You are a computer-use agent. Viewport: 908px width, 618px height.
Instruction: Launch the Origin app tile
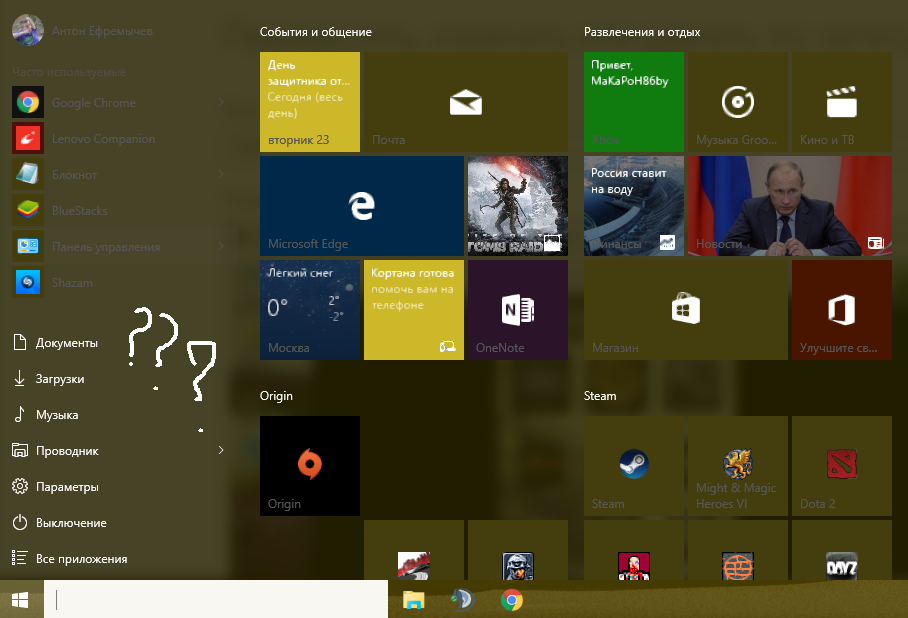(x=310, y=466)
